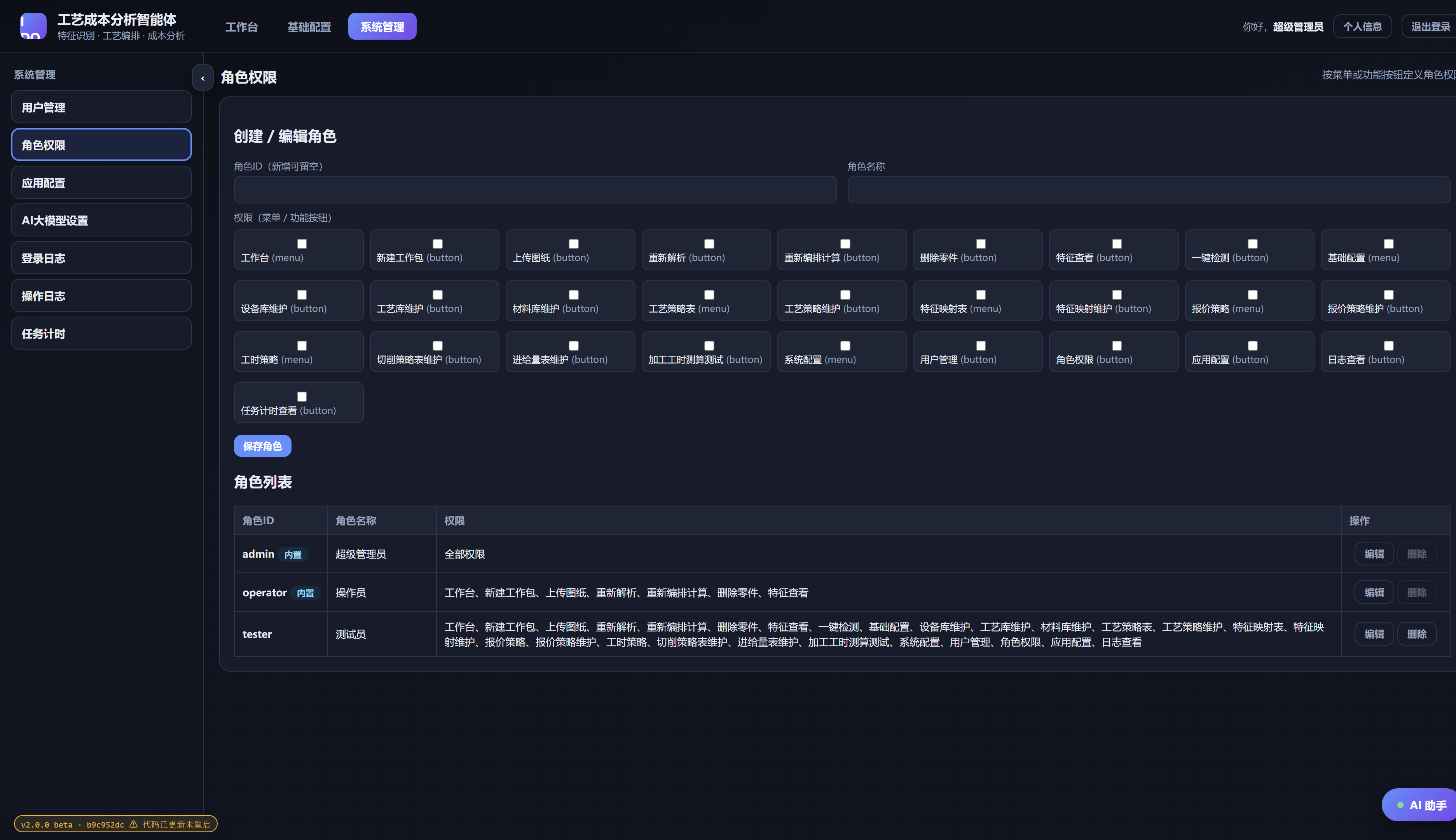
Task: Open the 工作台 top navigation tab
Action: point(241,26)
